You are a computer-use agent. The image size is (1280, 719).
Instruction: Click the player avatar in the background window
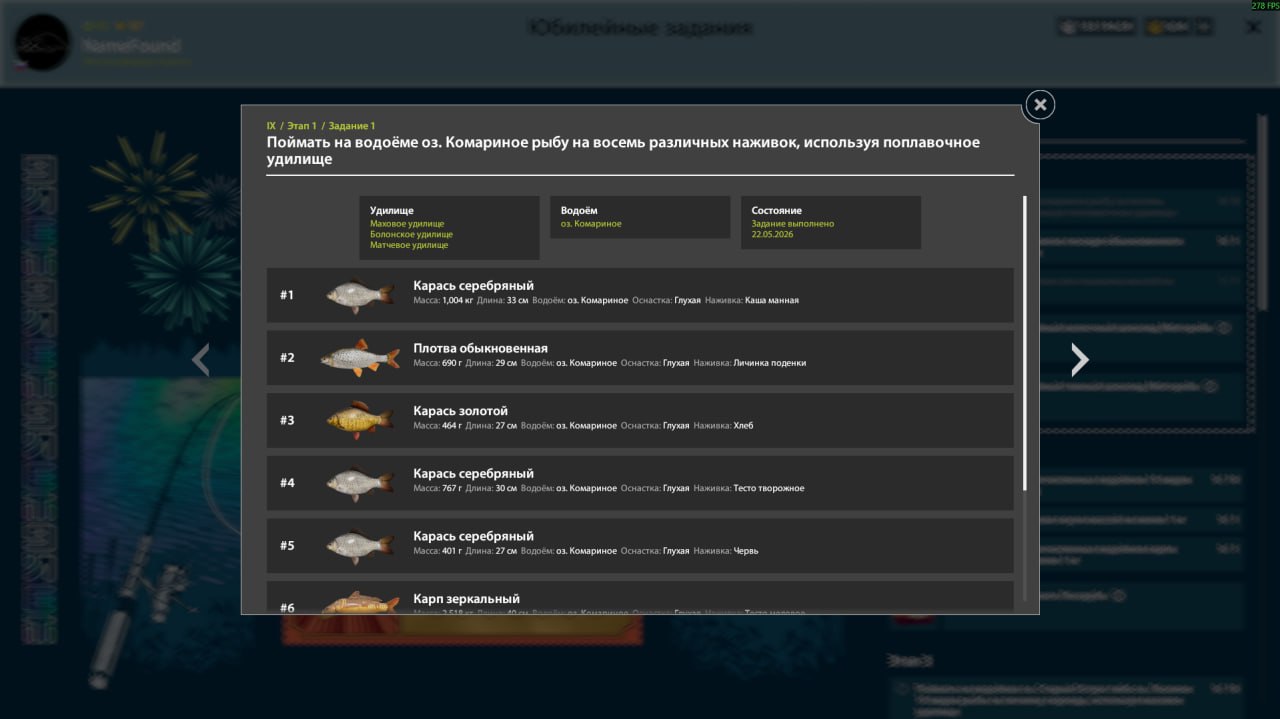click(42, 43)
